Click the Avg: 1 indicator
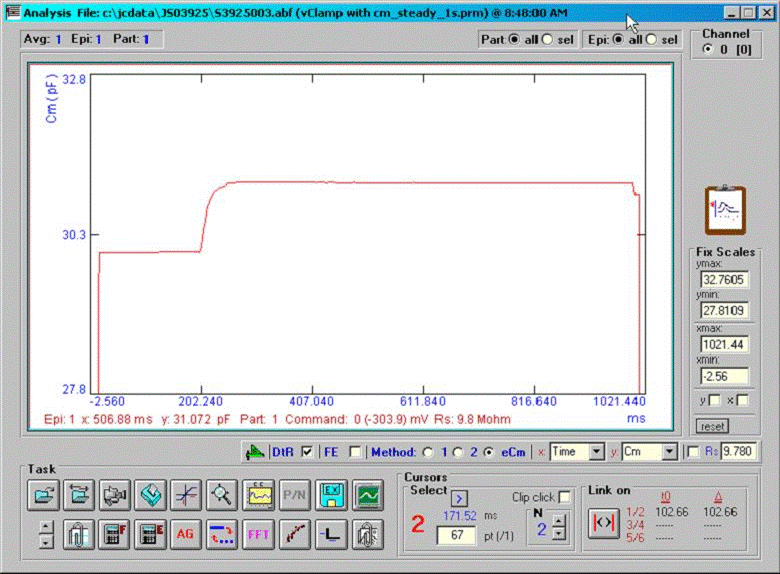This screenshot has width=780, height=574. click(43, 39)
